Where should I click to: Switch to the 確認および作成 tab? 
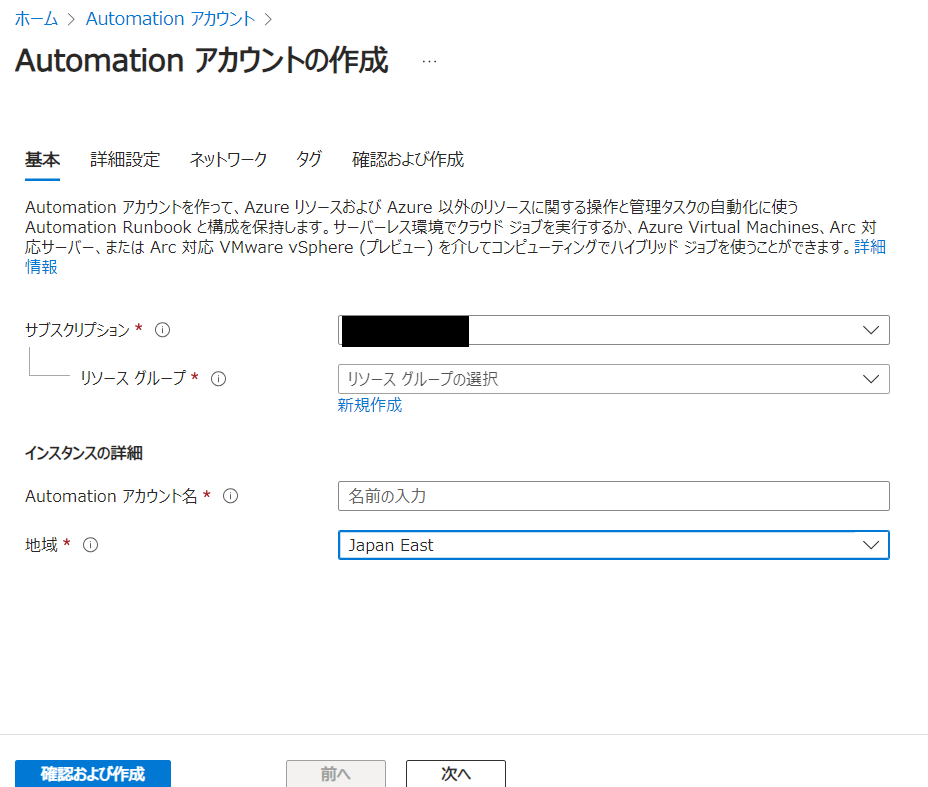(408, 159)
